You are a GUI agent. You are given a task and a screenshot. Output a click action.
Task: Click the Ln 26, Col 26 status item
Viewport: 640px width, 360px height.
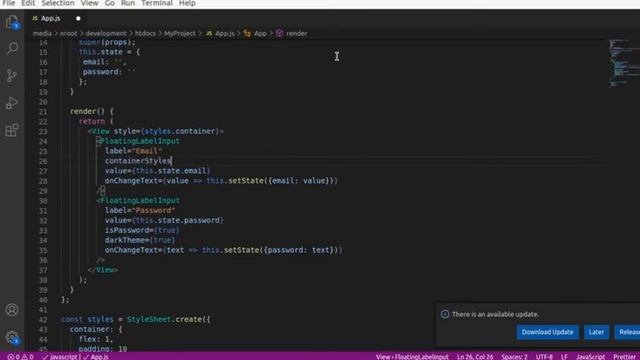(475, 357)
